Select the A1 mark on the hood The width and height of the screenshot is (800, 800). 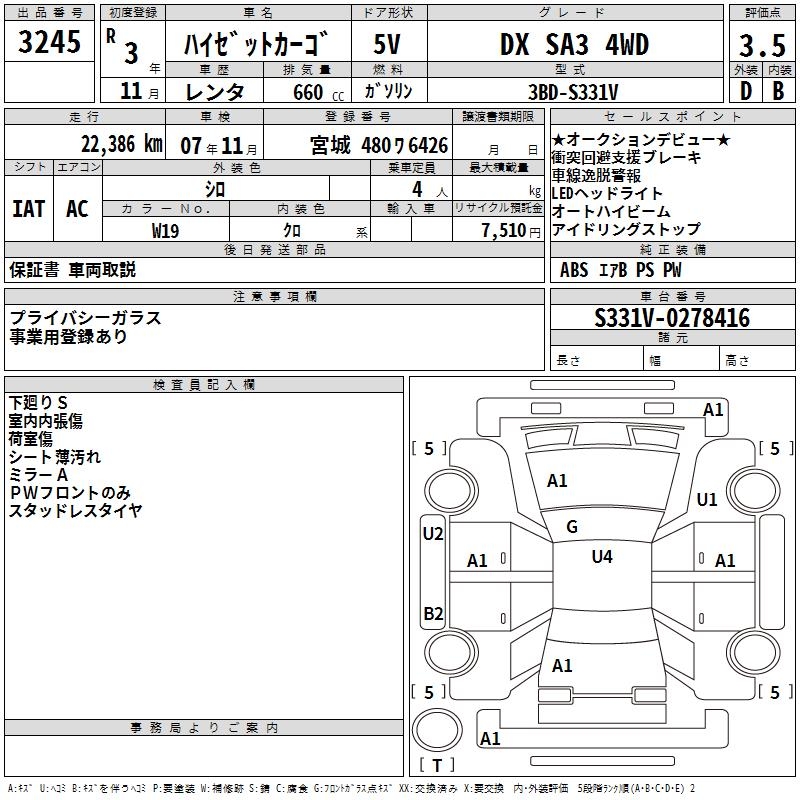tap(557, 481)
